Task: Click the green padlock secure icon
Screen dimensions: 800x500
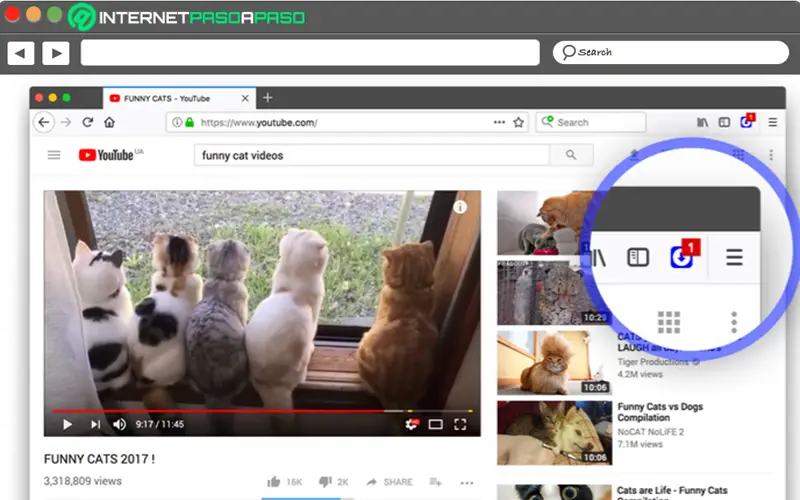Action: pos(189,122)
